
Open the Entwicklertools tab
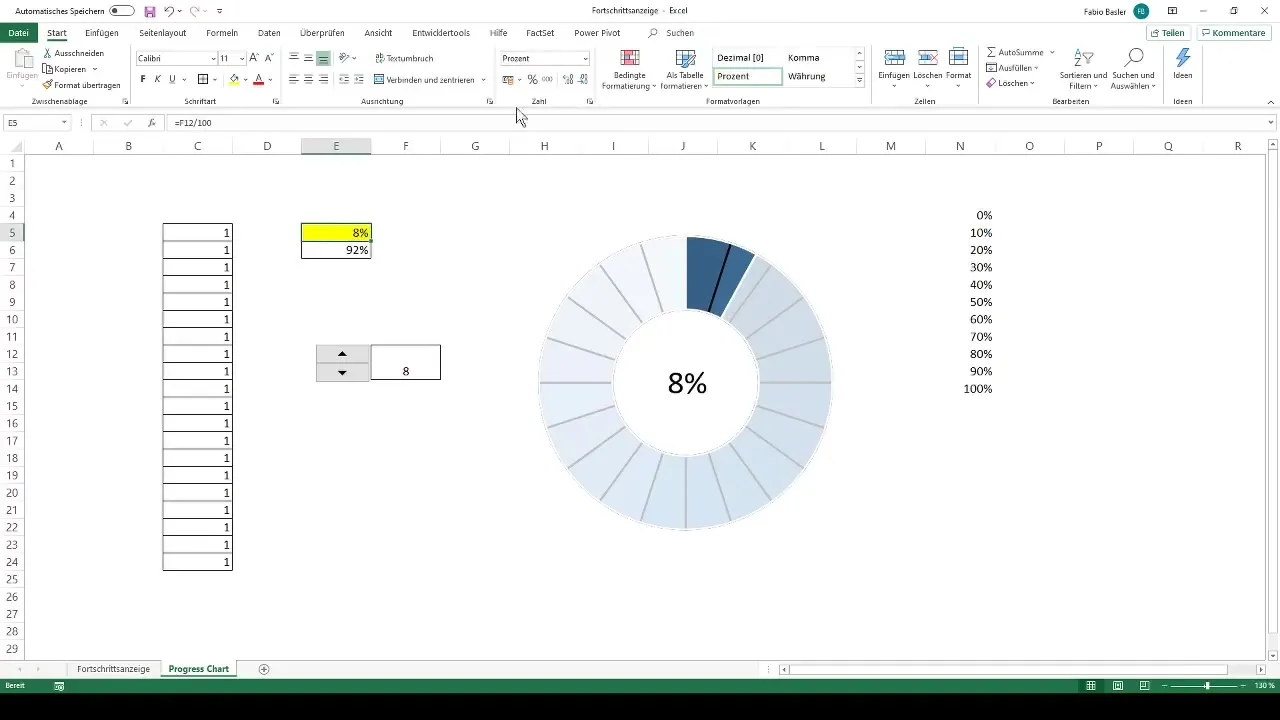pos(441,33)
